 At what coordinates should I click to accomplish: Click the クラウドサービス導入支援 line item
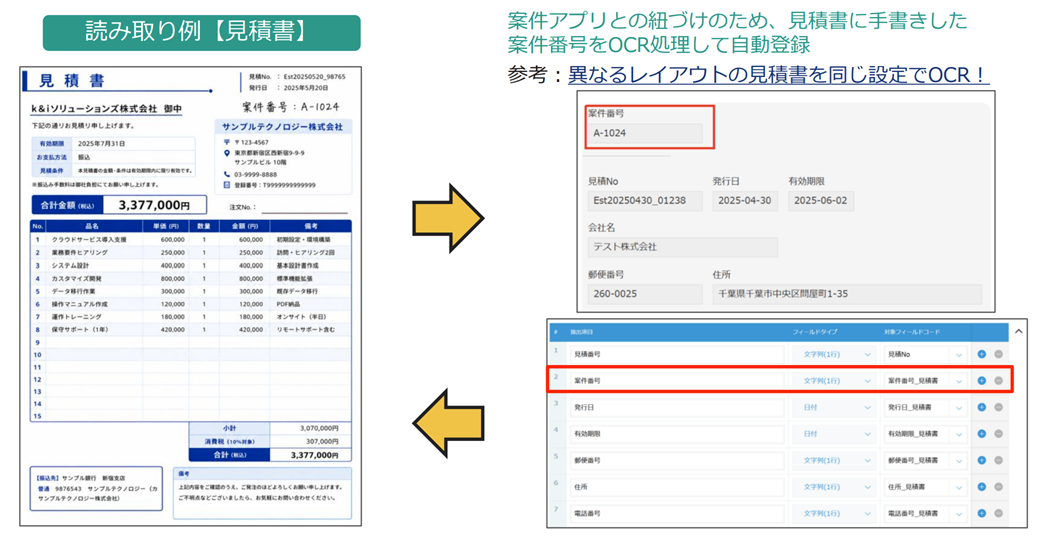tap(88, 239)
